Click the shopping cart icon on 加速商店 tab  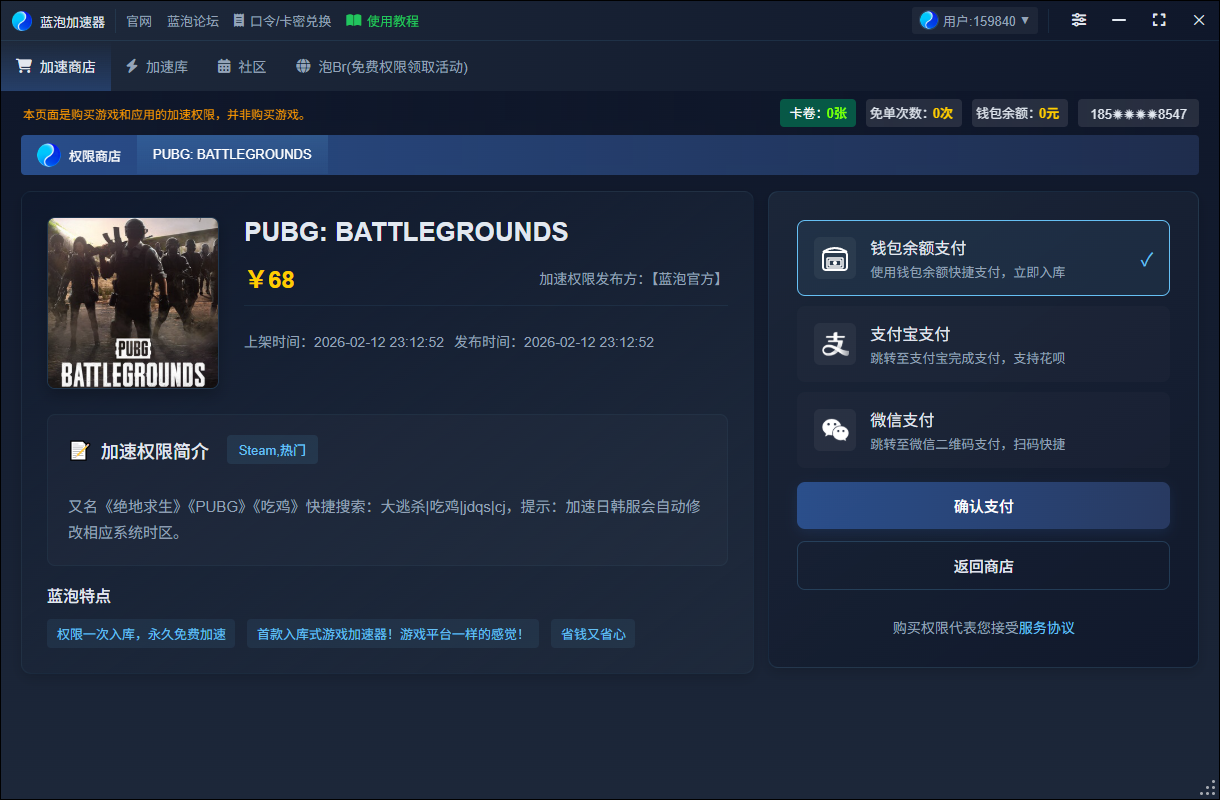click(24, 66)
